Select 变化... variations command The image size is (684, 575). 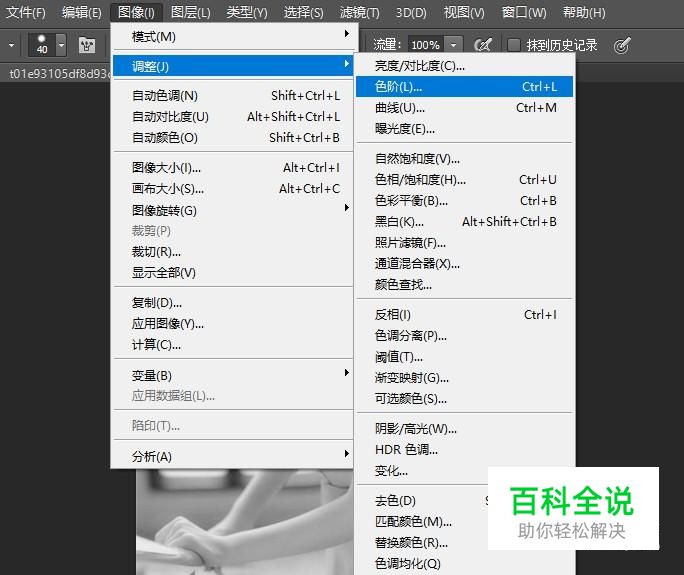coord(421,471)
